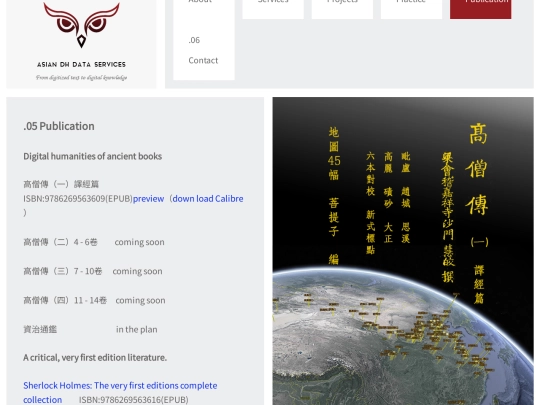The height and width of the screenshot is (405, 540).
Task: Click 'A critical, very first edition literature.' text
Action: tap(95, 357)
